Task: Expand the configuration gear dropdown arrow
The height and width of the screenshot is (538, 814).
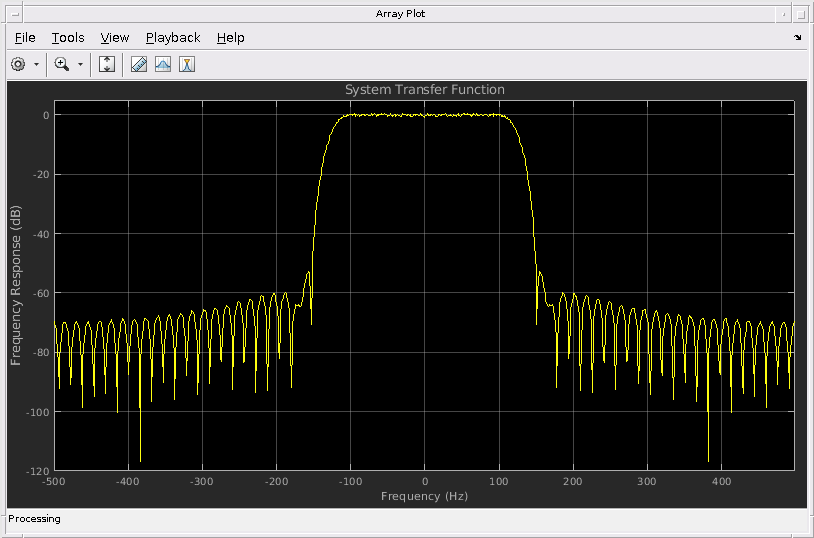Action: pyautogui.click(x=36, y=64)
